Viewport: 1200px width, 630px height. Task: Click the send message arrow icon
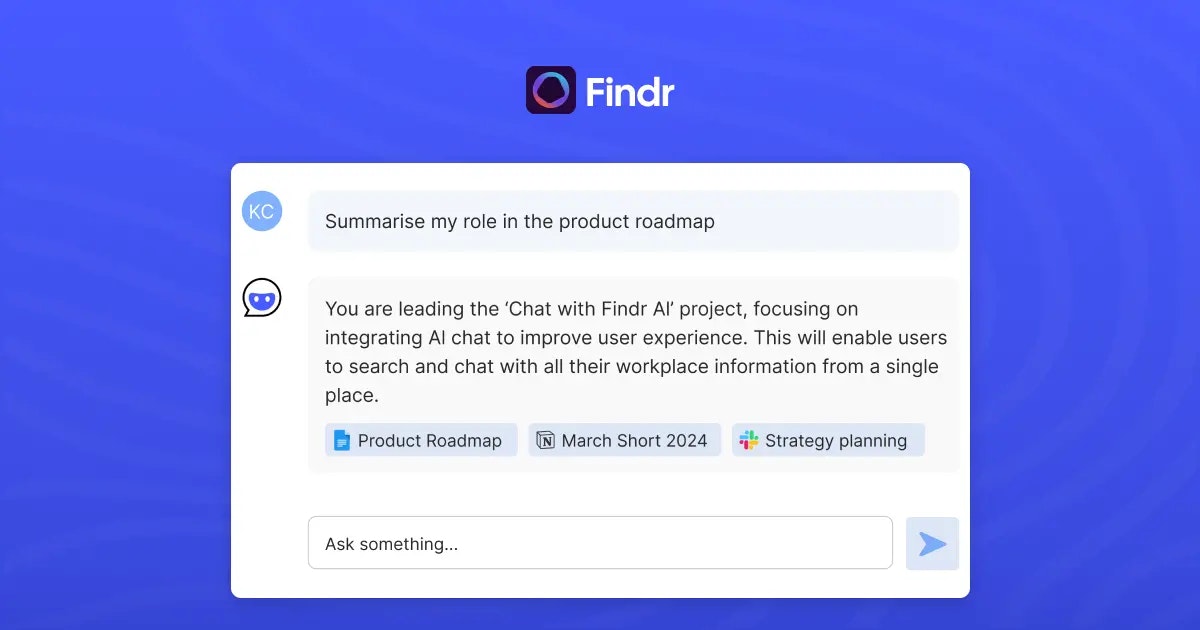931,543
